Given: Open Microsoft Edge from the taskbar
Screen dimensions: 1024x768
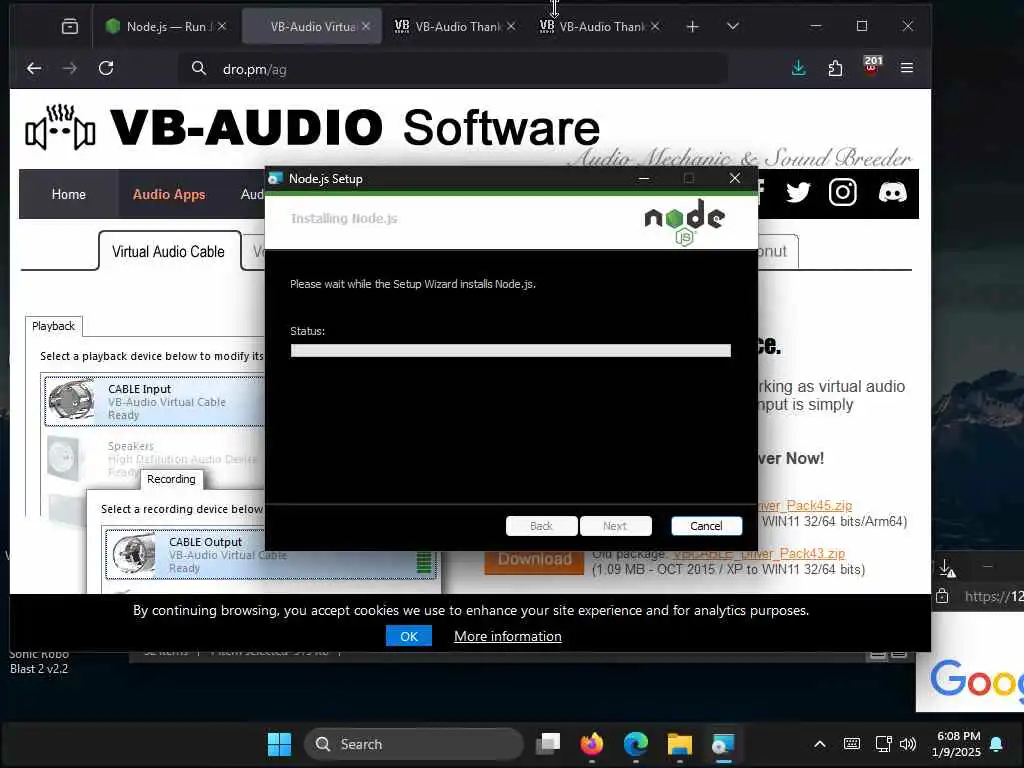Looking at the screenshot, I should pos(635,744).
